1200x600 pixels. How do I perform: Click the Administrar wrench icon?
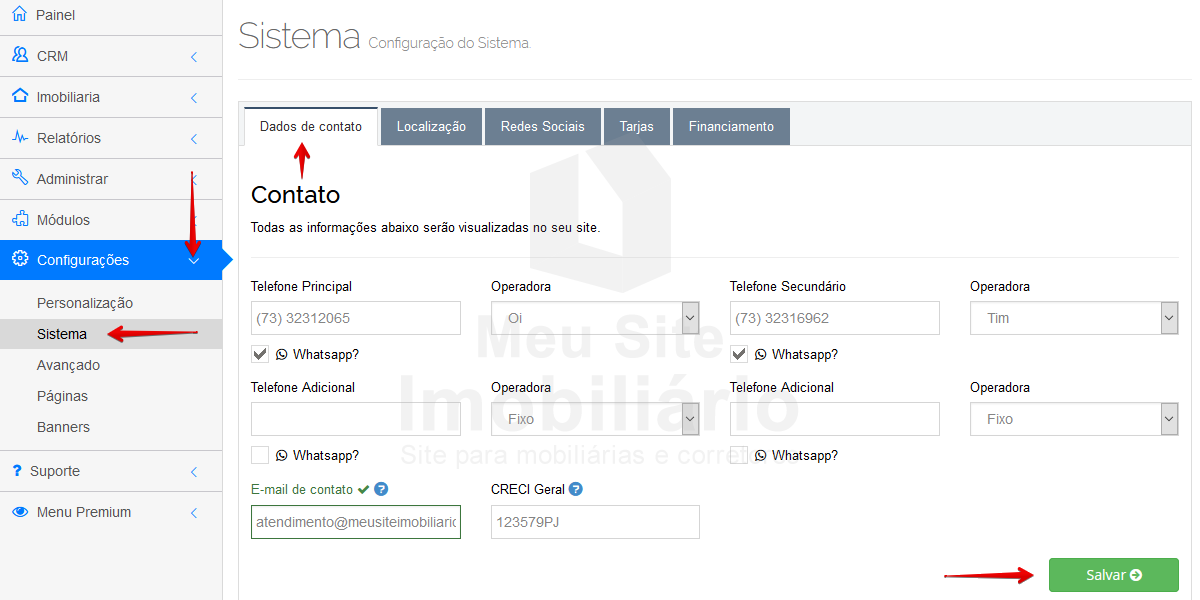(19, 178)
